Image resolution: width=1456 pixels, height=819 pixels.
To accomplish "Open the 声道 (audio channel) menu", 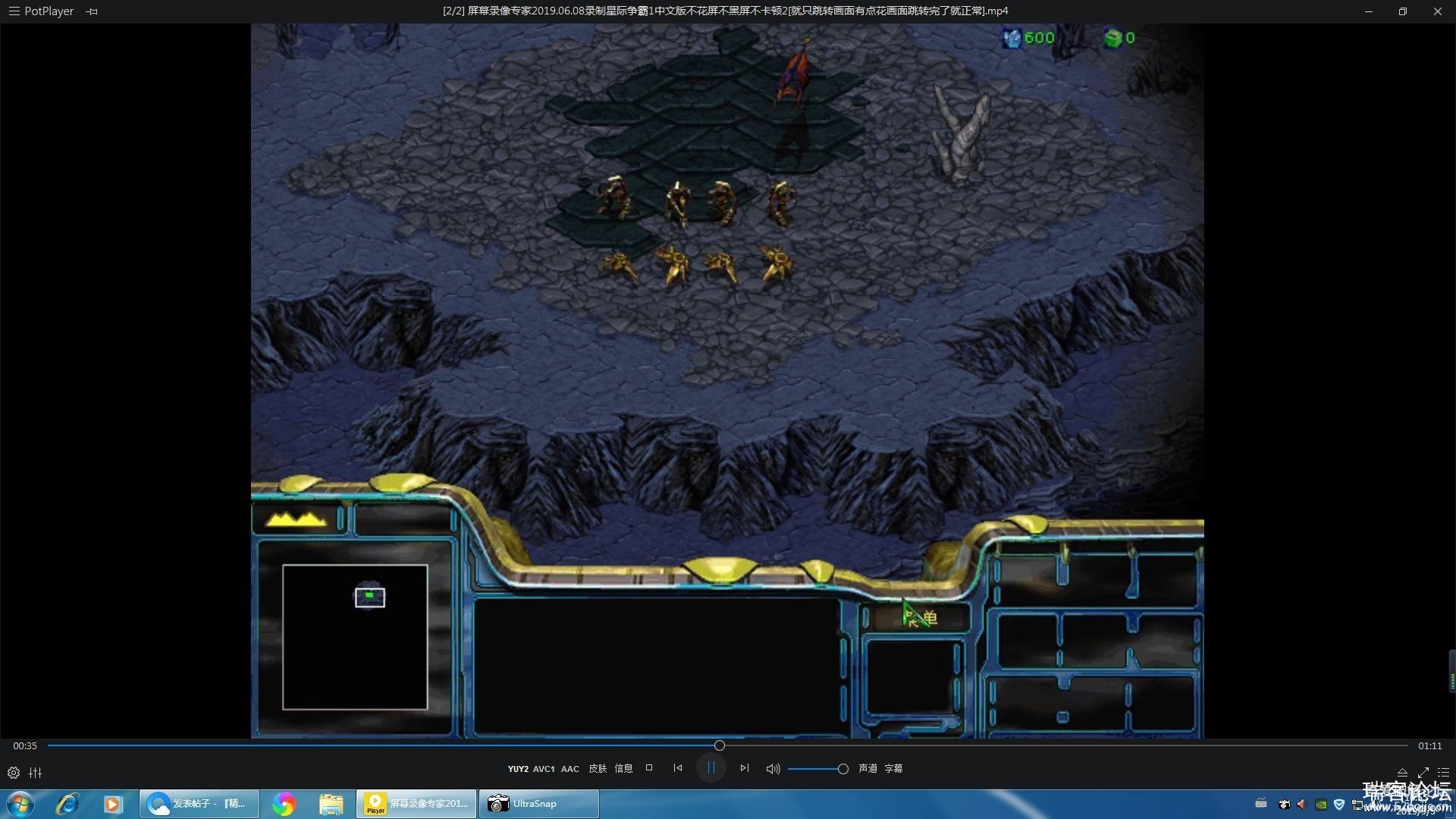I will click(868, 768).
